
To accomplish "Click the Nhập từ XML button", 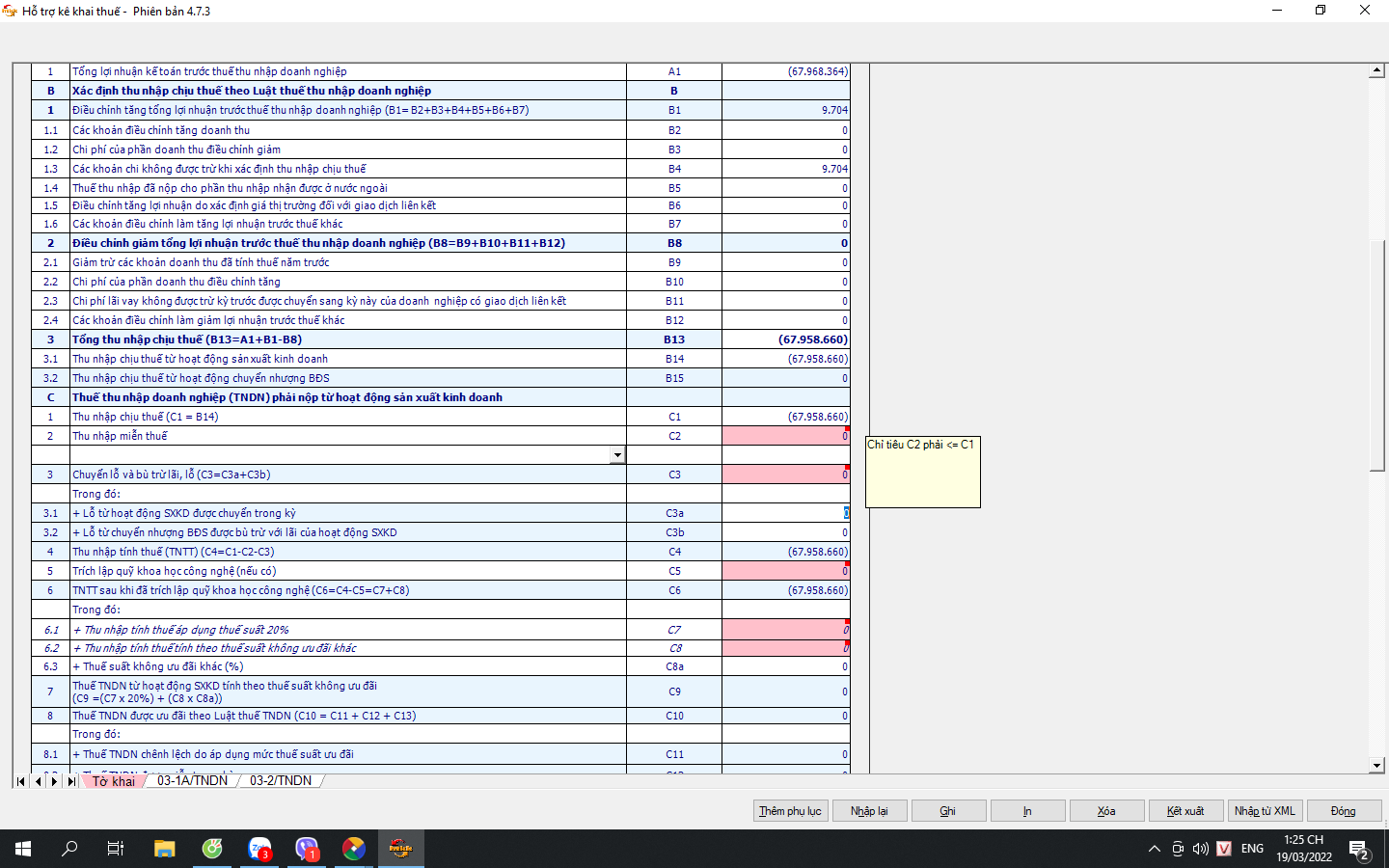I will point(1265,811).
